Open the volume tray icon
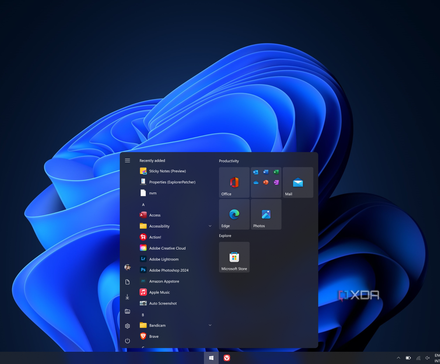The height and width of the screenshot is (364, 440). (x=427, y=358)
